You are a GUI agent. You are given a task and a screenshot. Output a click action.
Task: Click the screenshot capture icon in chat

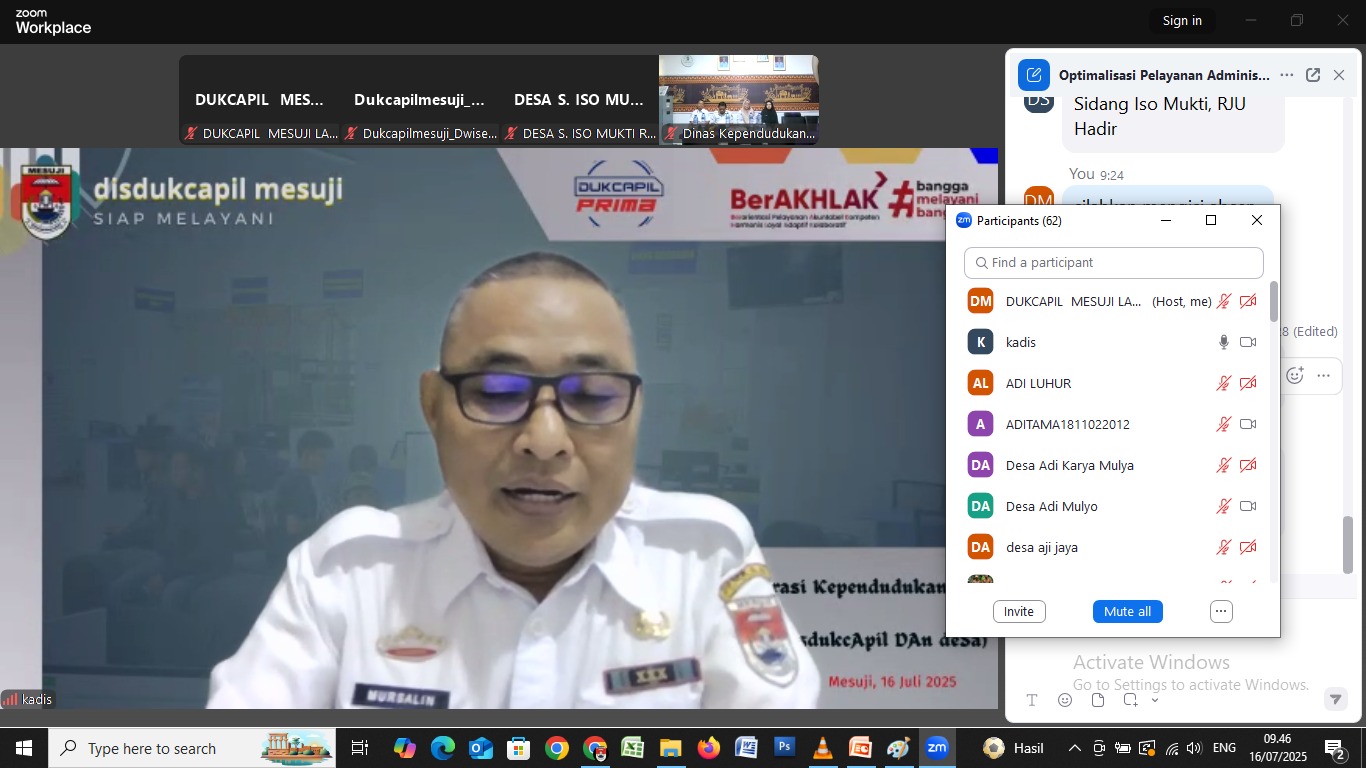pyautogui.click(x=1130, y=700)
